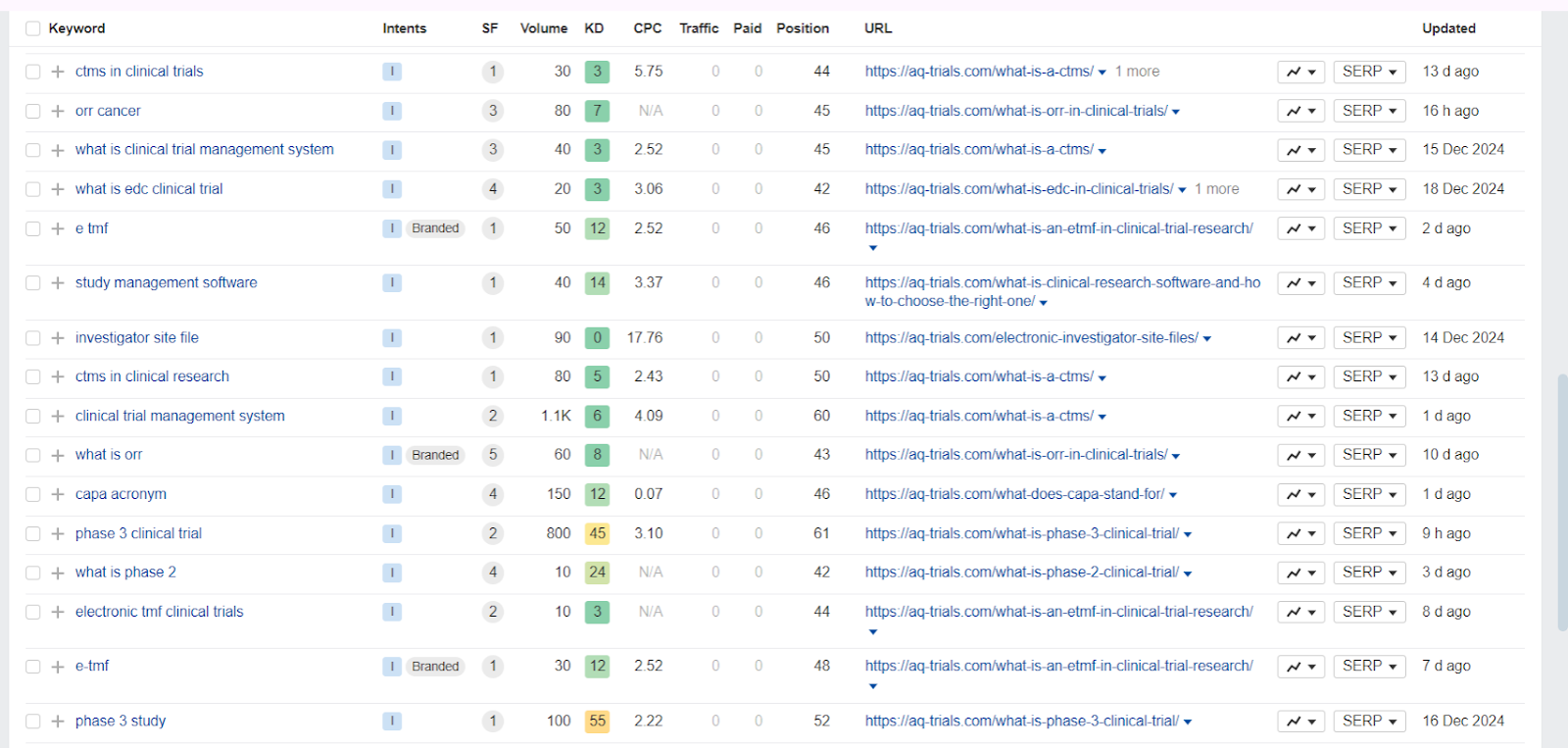This screenshot has width=1568, height=748.
Task: Sort table by Keyword column header
Action: [x=76, y=28]
